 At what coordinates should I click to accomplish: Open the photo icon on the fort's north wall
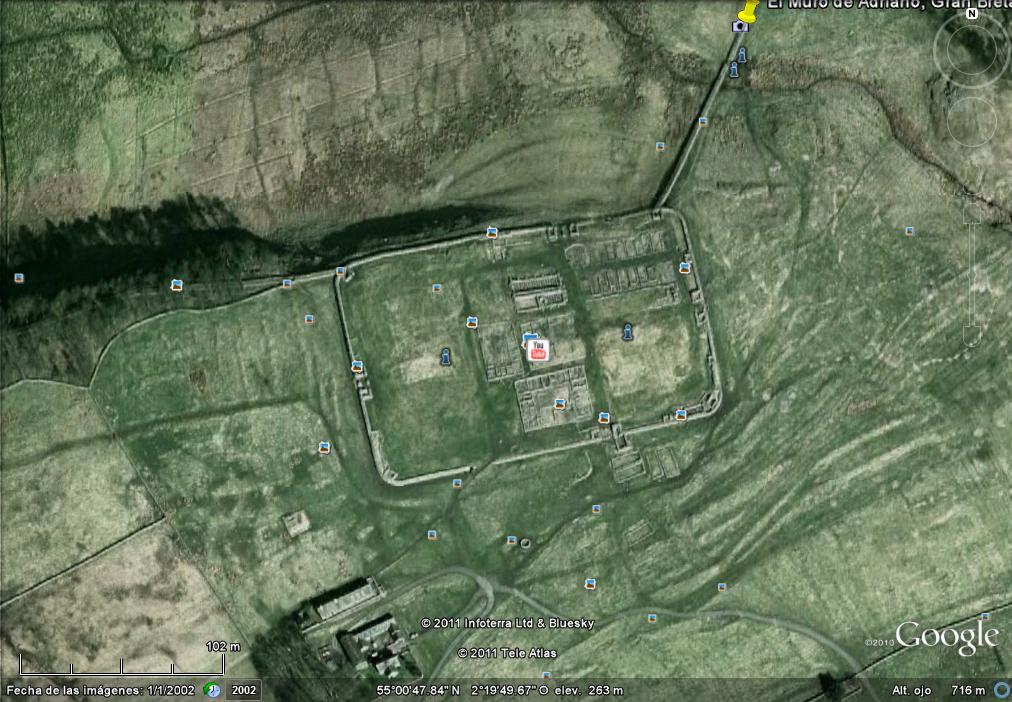point(492,233)
